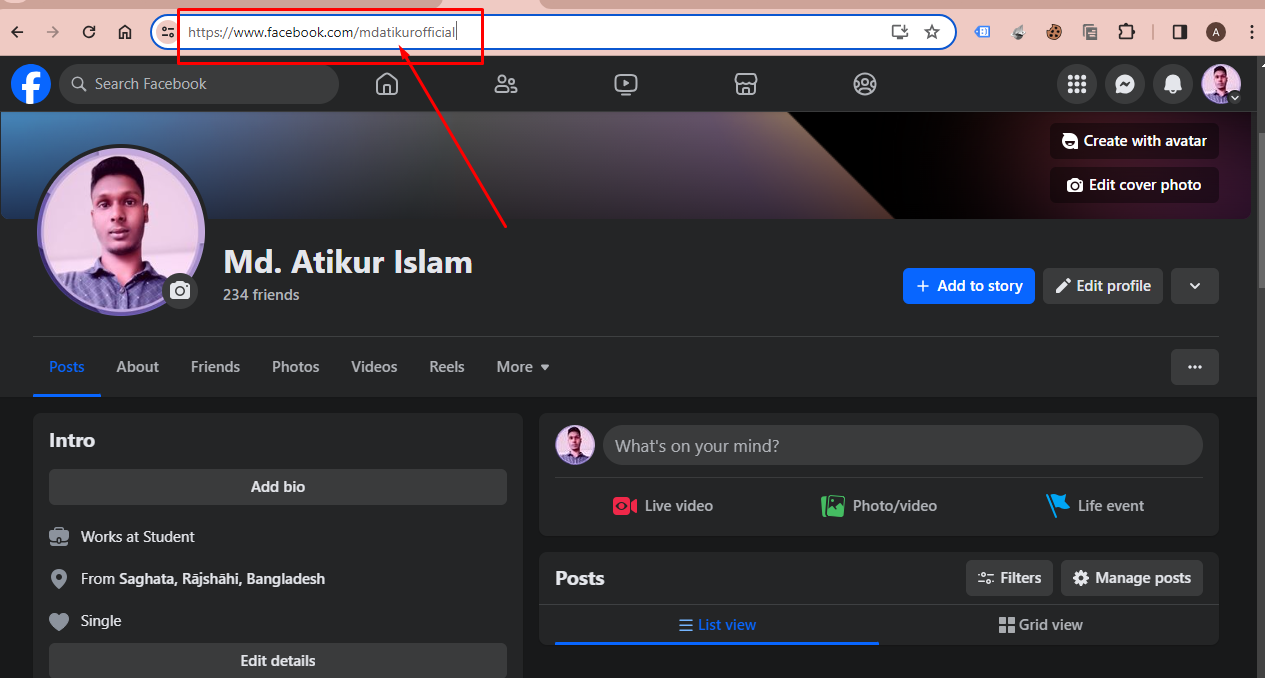Expand the chevron next to Edit profile
The width and height of the screenshot is (1265, 678).
1195,286
